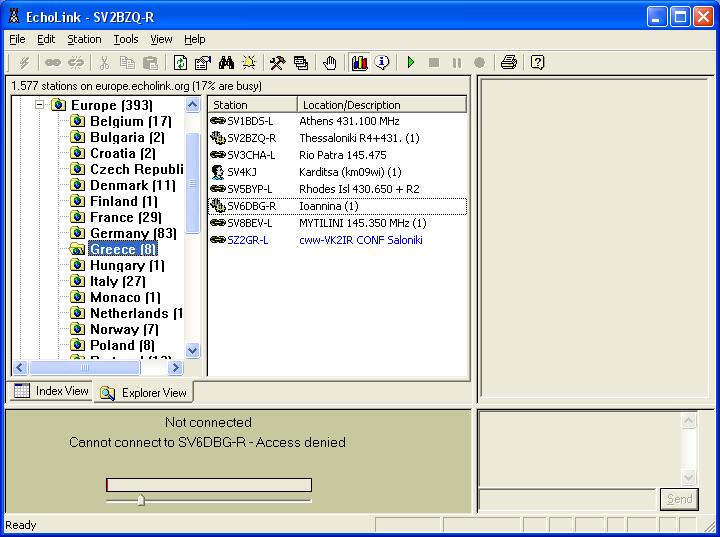Click the Stop square toolbar button
The height and width of the screenshot is (537, 720).
(x=433, y=62)
